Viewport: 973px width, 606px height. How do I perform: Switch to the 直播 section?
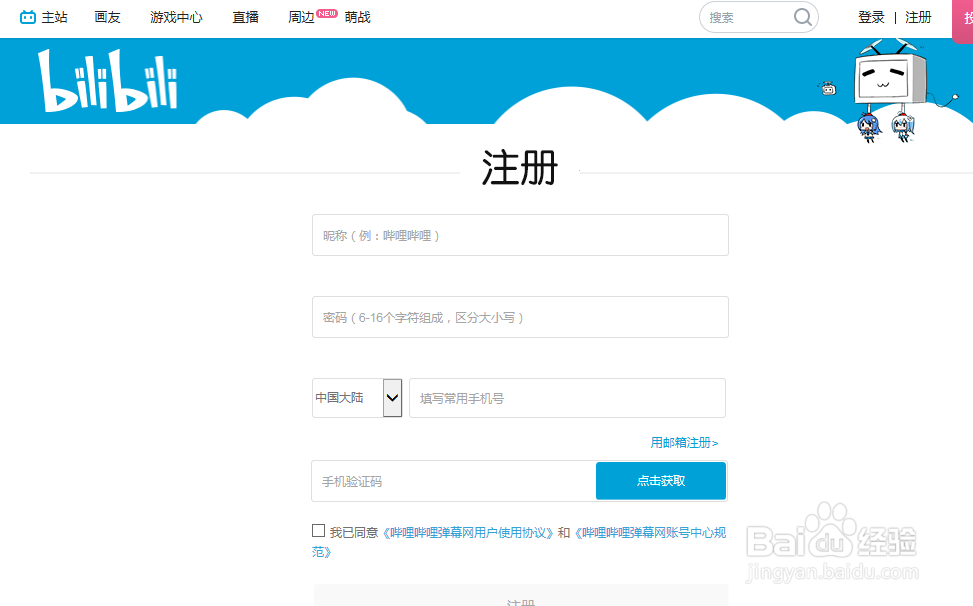click(244, 17)
